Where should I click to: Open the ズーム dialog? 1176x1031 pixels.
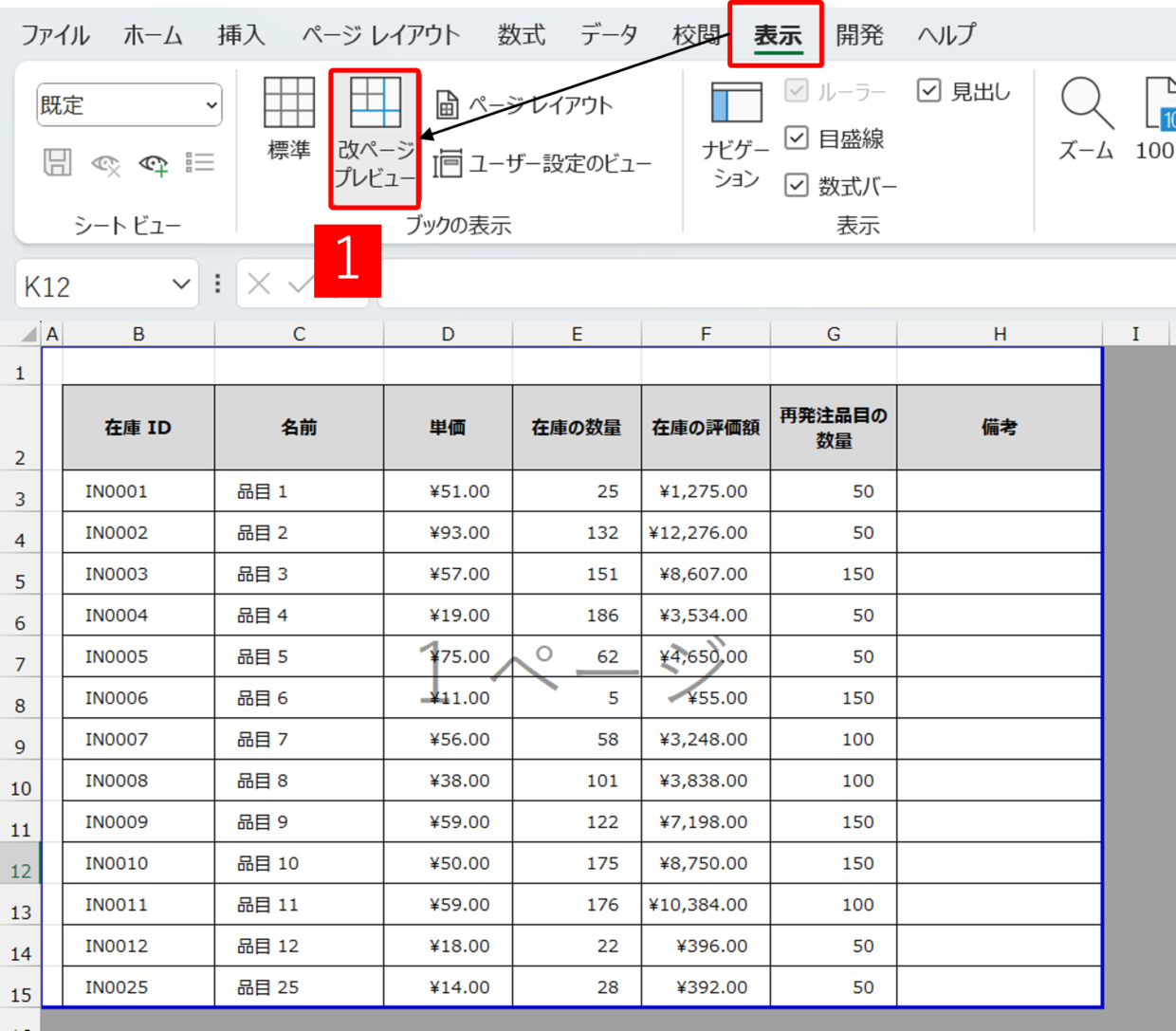coord(1086,119)
